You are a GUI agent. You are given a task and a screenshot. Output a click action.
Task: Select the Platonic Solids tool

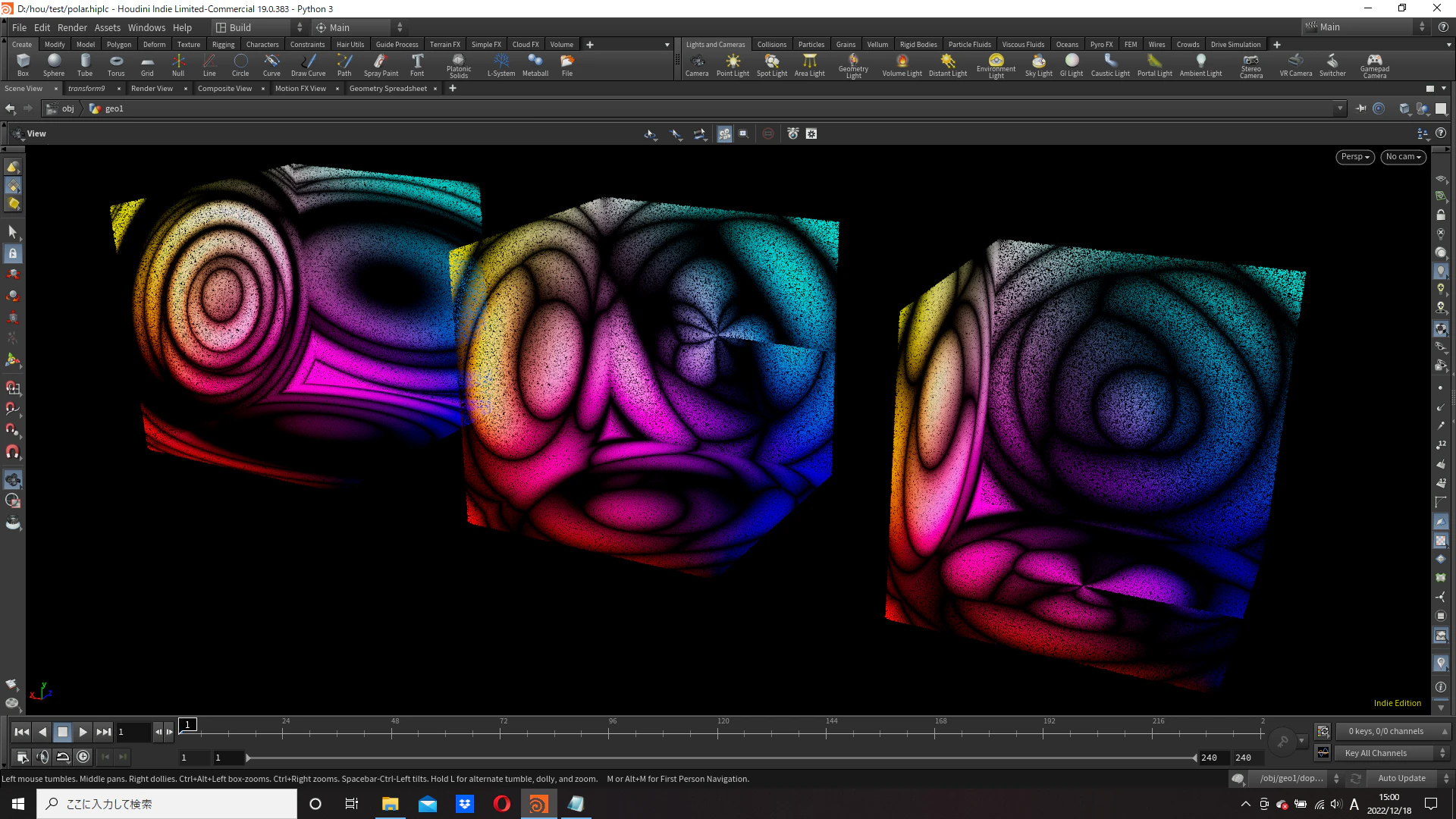pyautogui.click(x=459, y=66)
